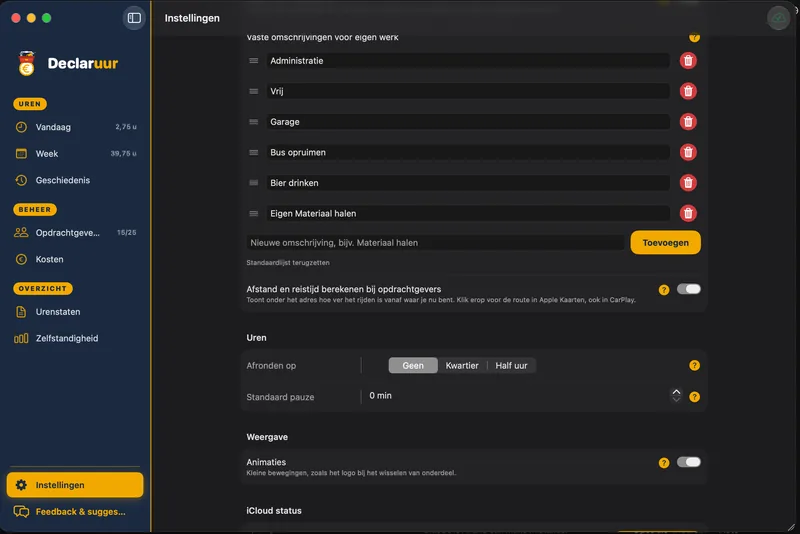
Task: Open help for Standaard pauze setting
Action: pyautogui.click(x=694, y=397)
